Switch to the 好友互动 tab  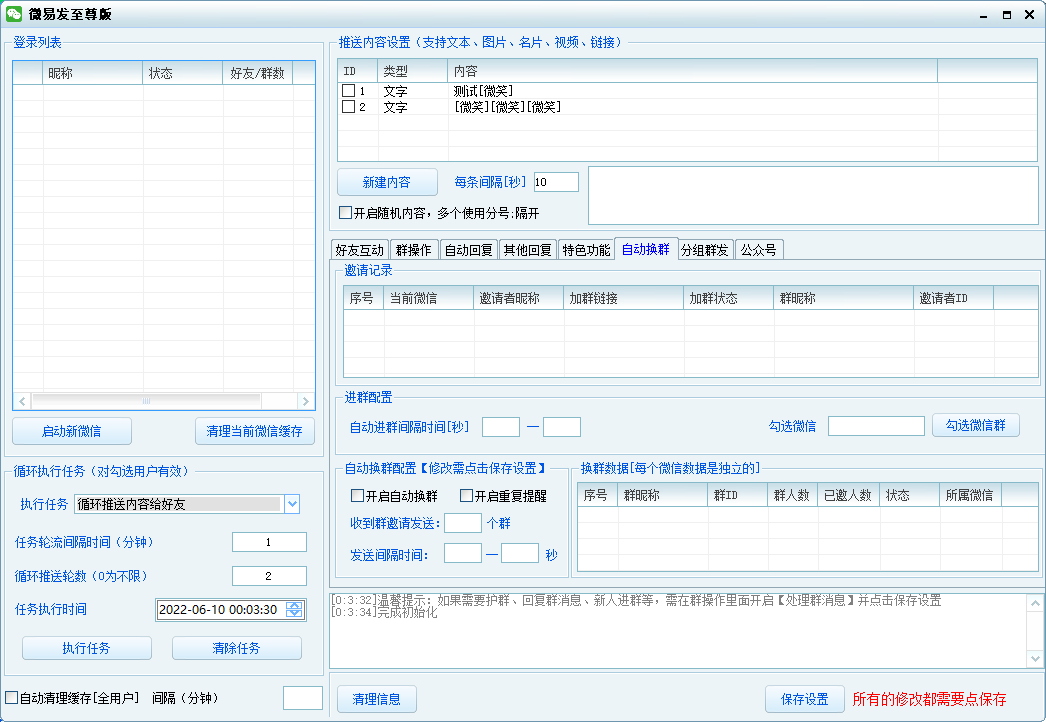[360, 250]
